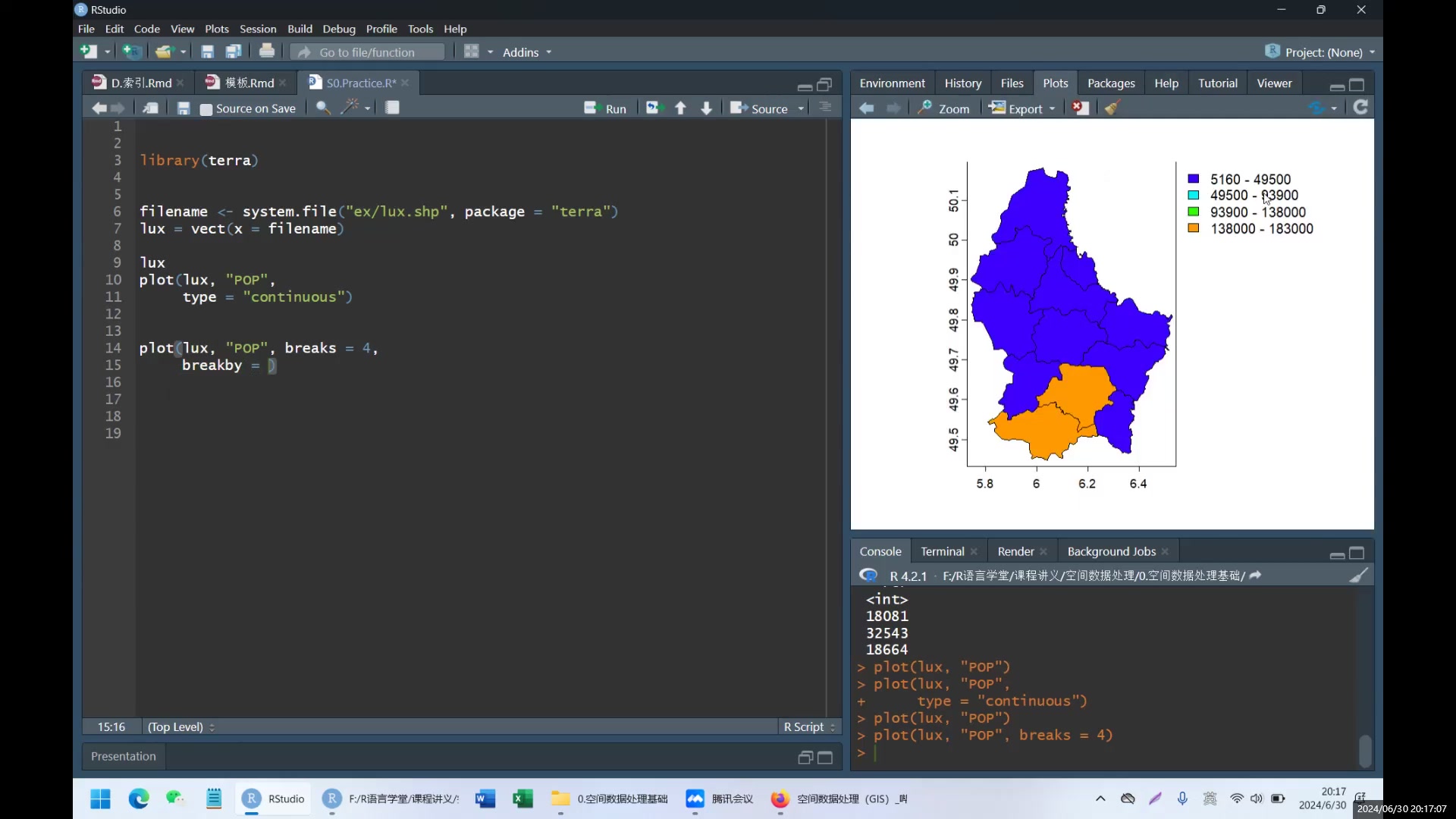The width and height of the screenshot is (1456, 819).
Task: Click the find/replace magnifier in editor
Action: pyautogui.click(x=323, y=108)
